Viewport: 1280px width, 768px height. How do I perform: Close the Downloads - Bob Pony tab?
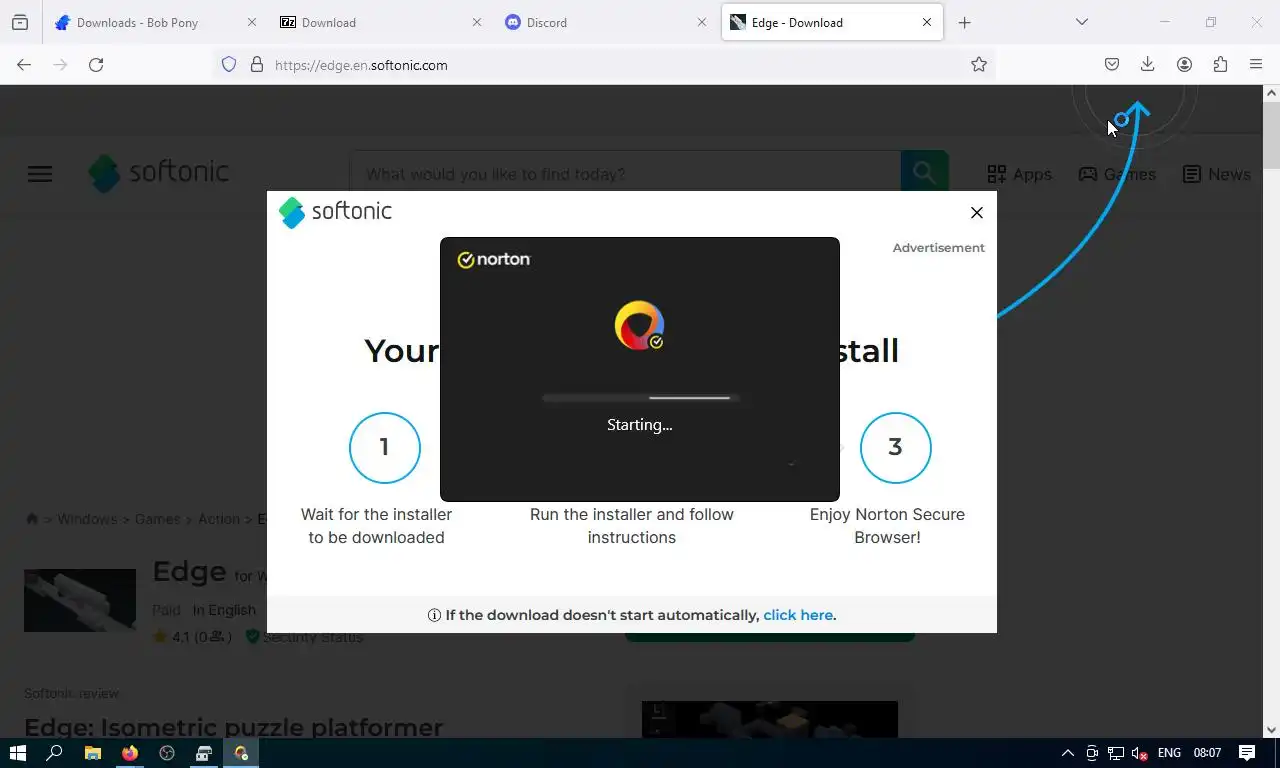tap(252, 22)
